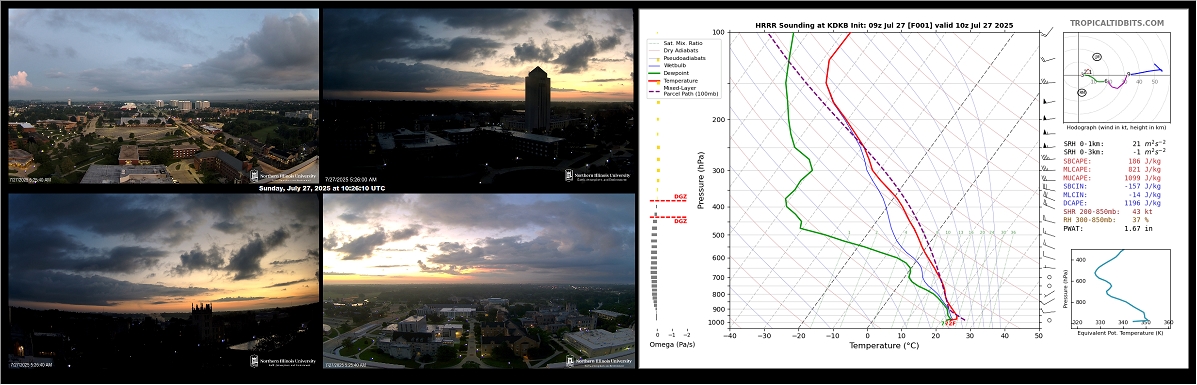
Task: Open the bottom-left sunrise webcam with castle silhouette
Action: 163,281
